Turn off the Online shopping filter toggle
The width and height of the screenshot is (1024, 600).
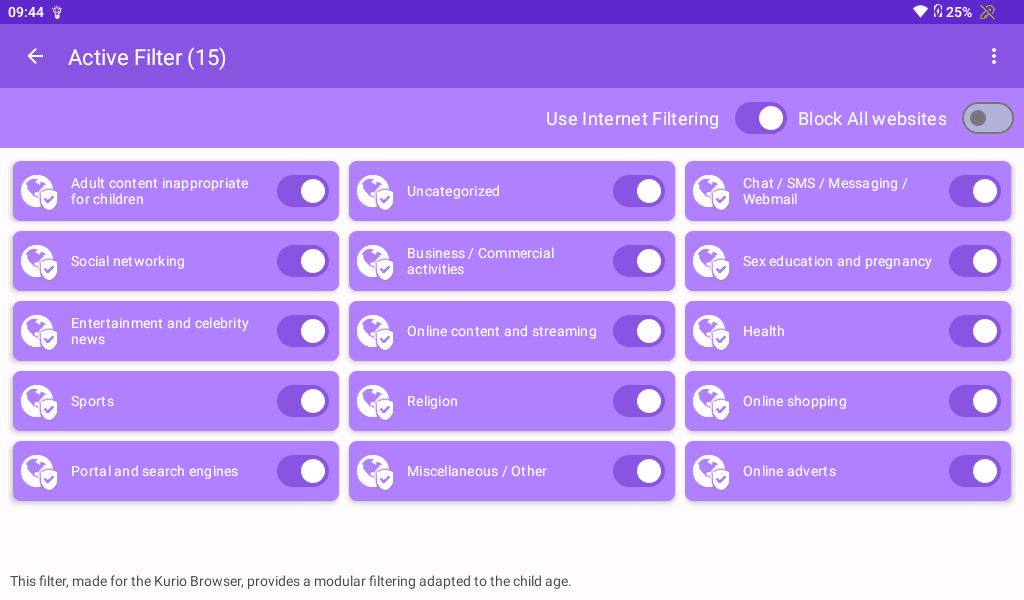point(974,402)
